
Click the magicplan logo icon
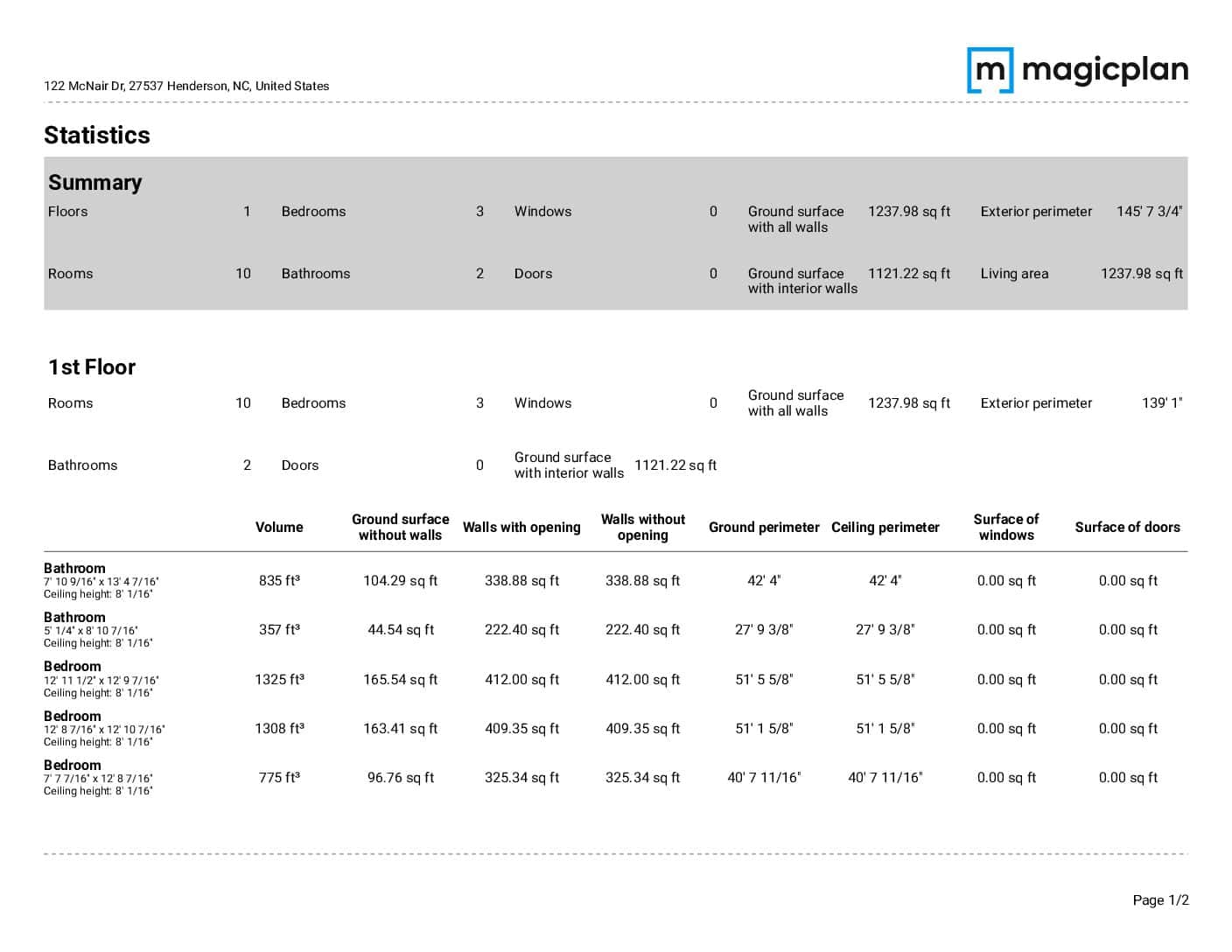click(990, 70)
